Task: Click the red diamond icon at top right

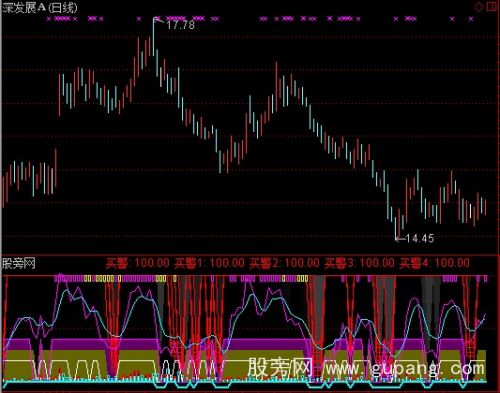Action: pos(479,7)
